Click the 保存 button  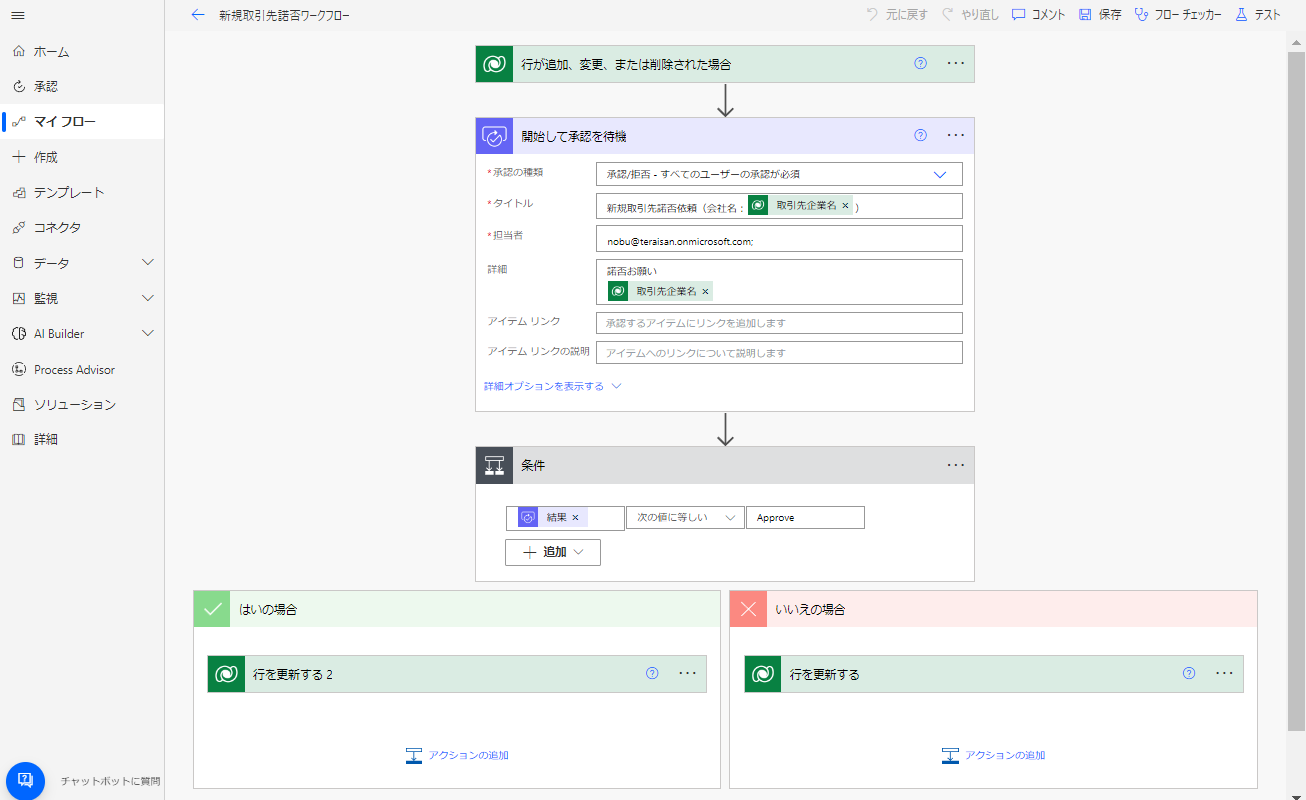[x=1100, y=15]
